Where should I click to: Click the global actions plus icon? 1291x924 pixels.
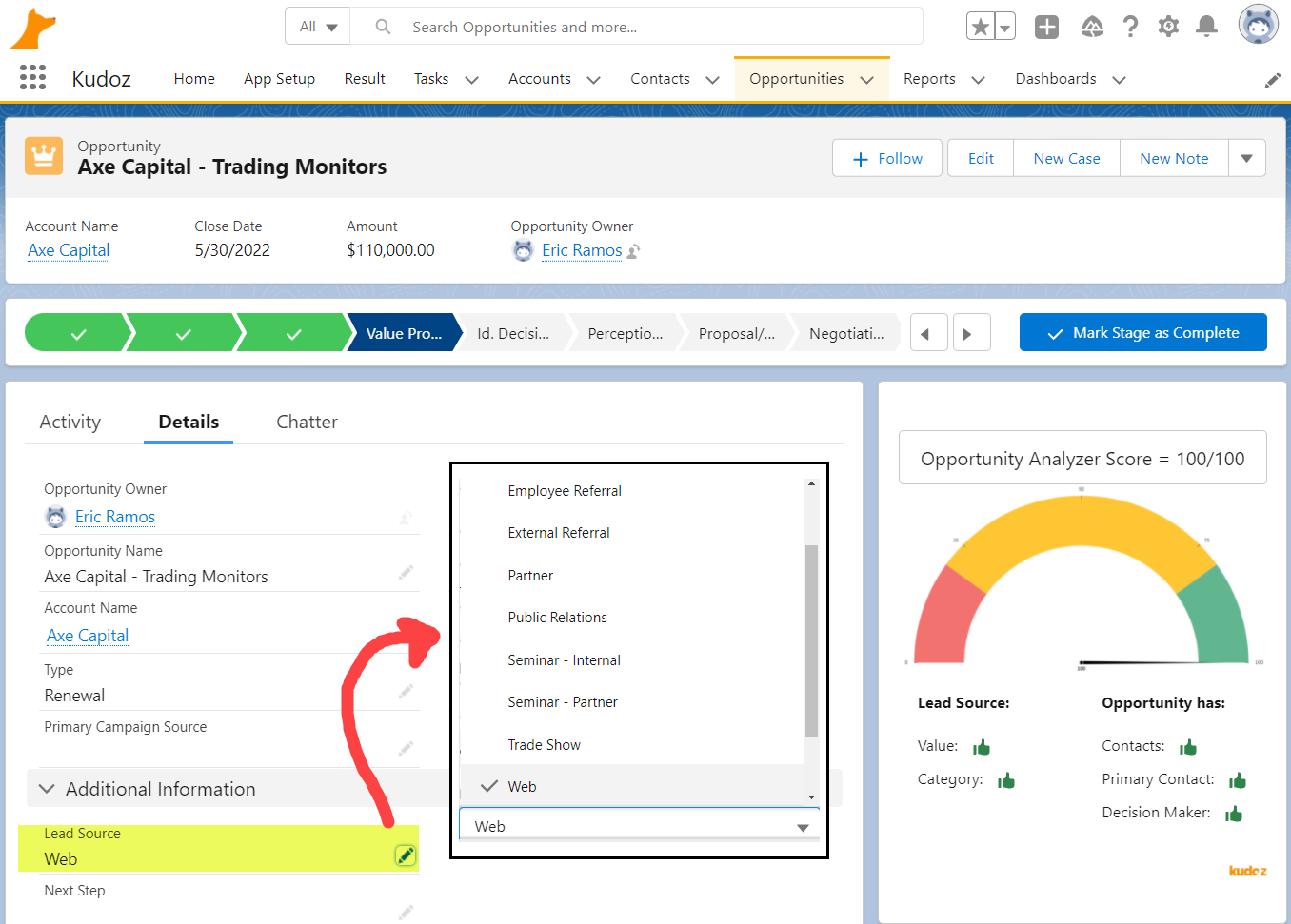1045,27
